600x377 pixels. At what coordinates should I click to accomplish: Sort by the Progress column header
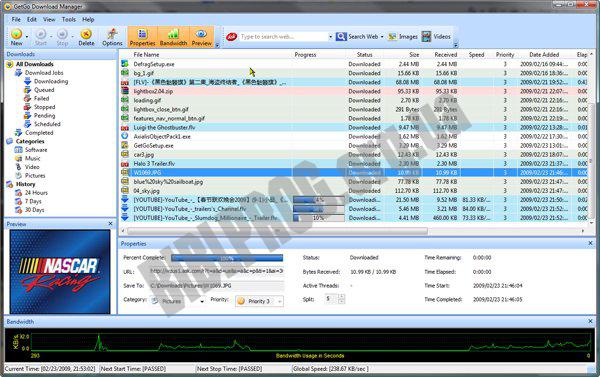(x=305, y=55)
